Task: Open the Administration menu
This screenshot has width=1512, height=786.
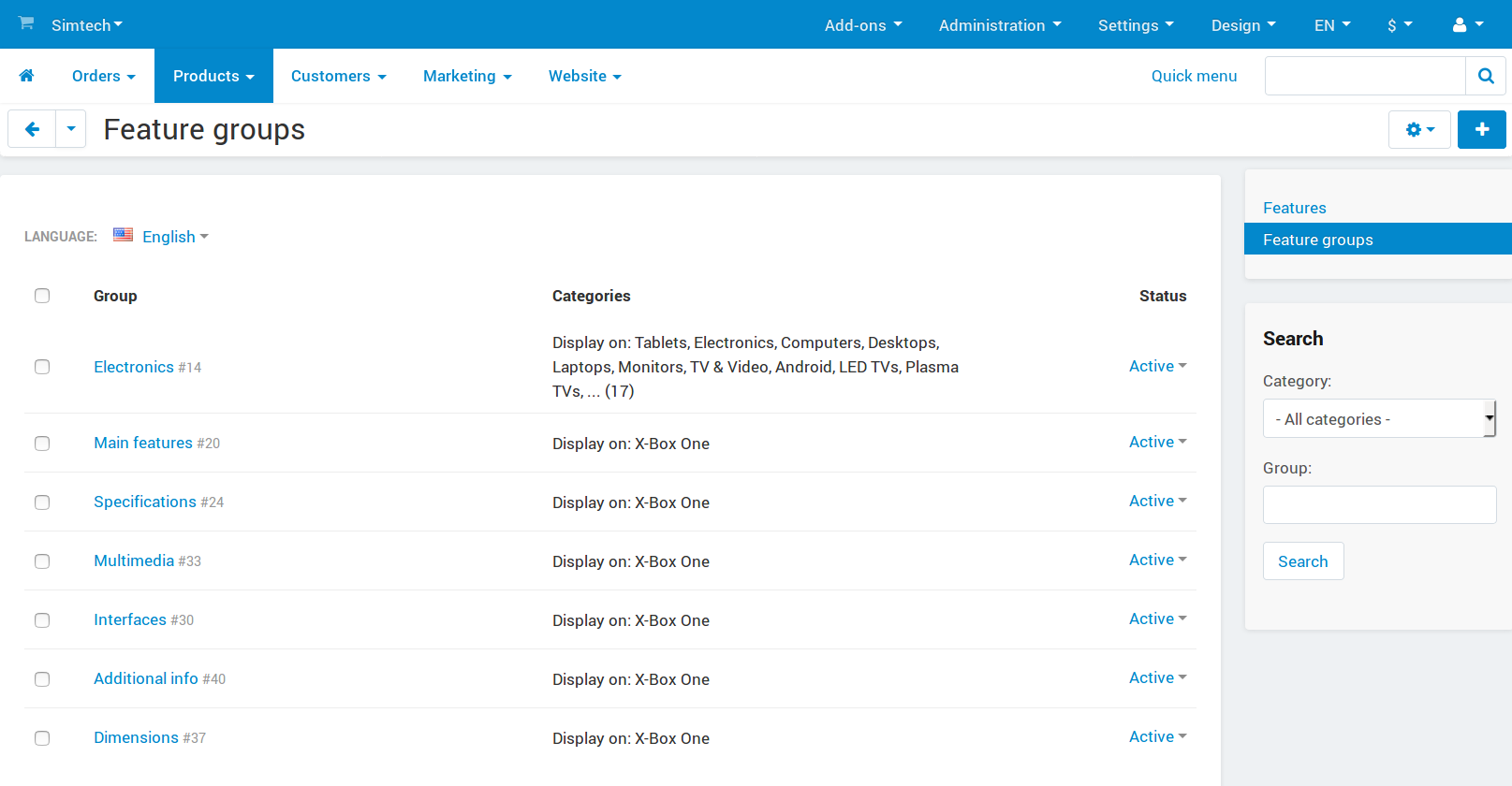Action: [x=1000, y=25]
